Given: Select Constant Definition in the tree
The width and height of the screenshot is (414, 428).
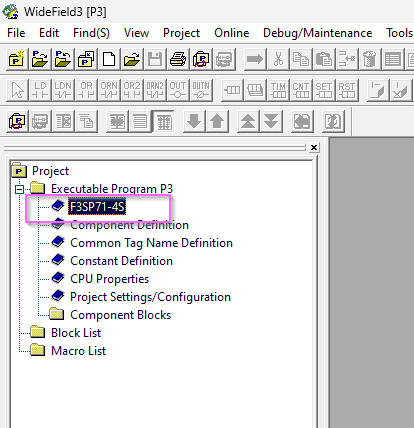Looking at the screenshot, I should click(121, 261).
